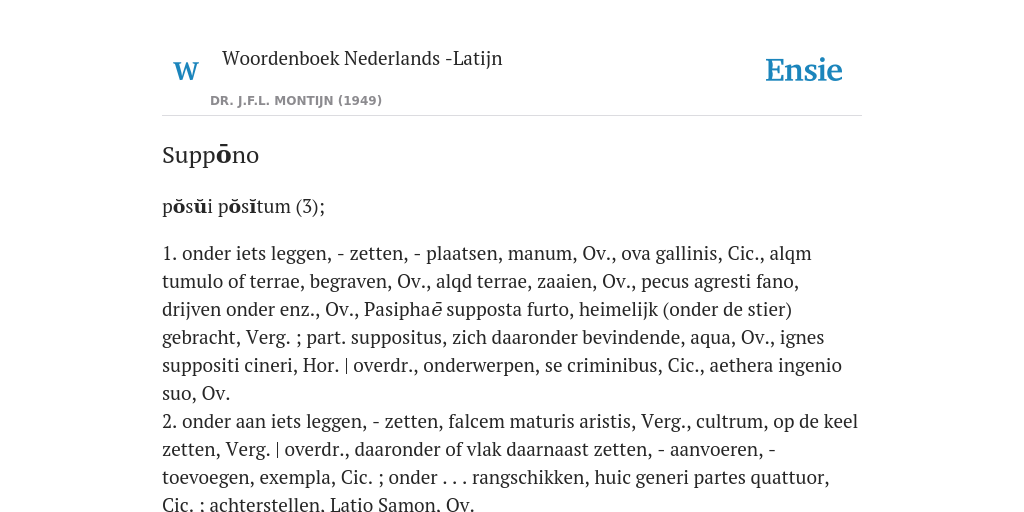Open the author link DR. J.F.L. MONTIJN (1949)
This screenshot has width=1024, height=512.
(x=296, y=101)
